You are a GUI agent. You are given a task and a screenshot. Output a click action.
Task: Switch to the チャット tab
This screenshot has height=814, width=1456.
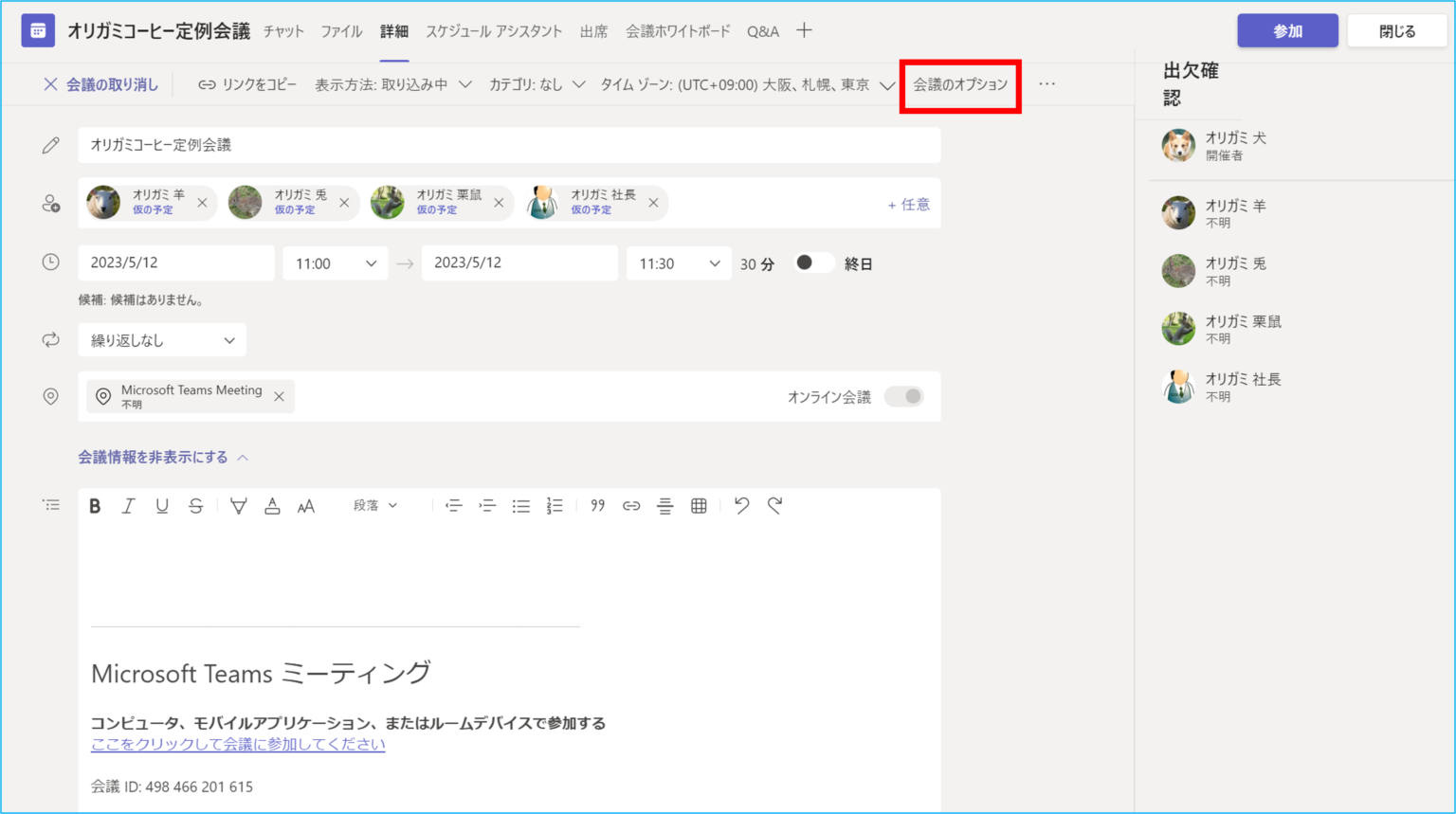pos(283,31)
